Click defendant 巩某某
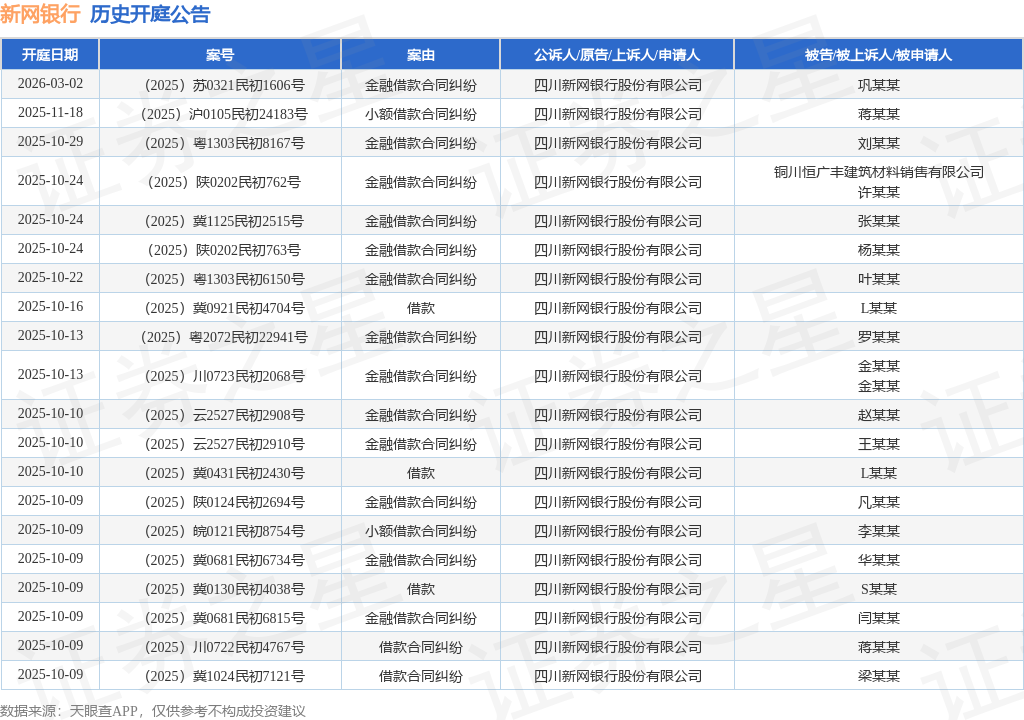 point(878,85)
